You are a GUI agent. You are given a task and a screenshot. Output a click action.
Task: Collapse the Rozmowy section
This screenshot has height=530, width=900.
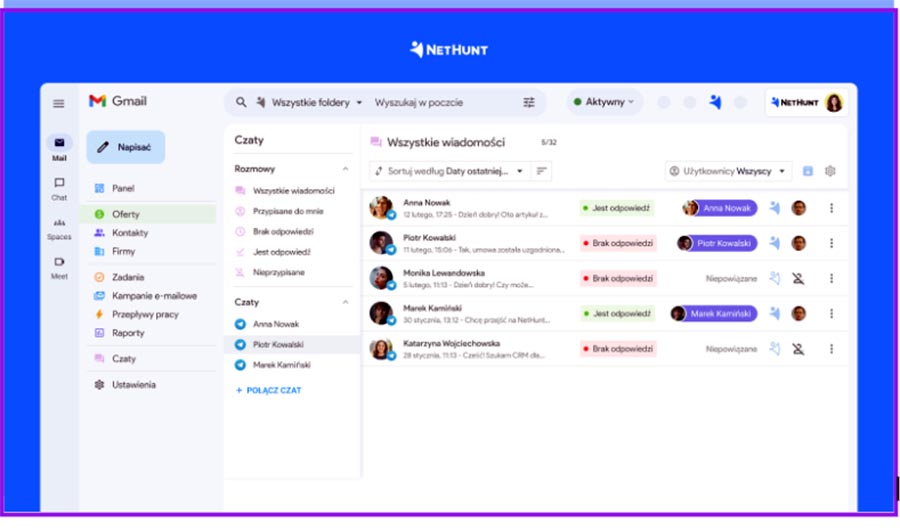pos(346,169)
